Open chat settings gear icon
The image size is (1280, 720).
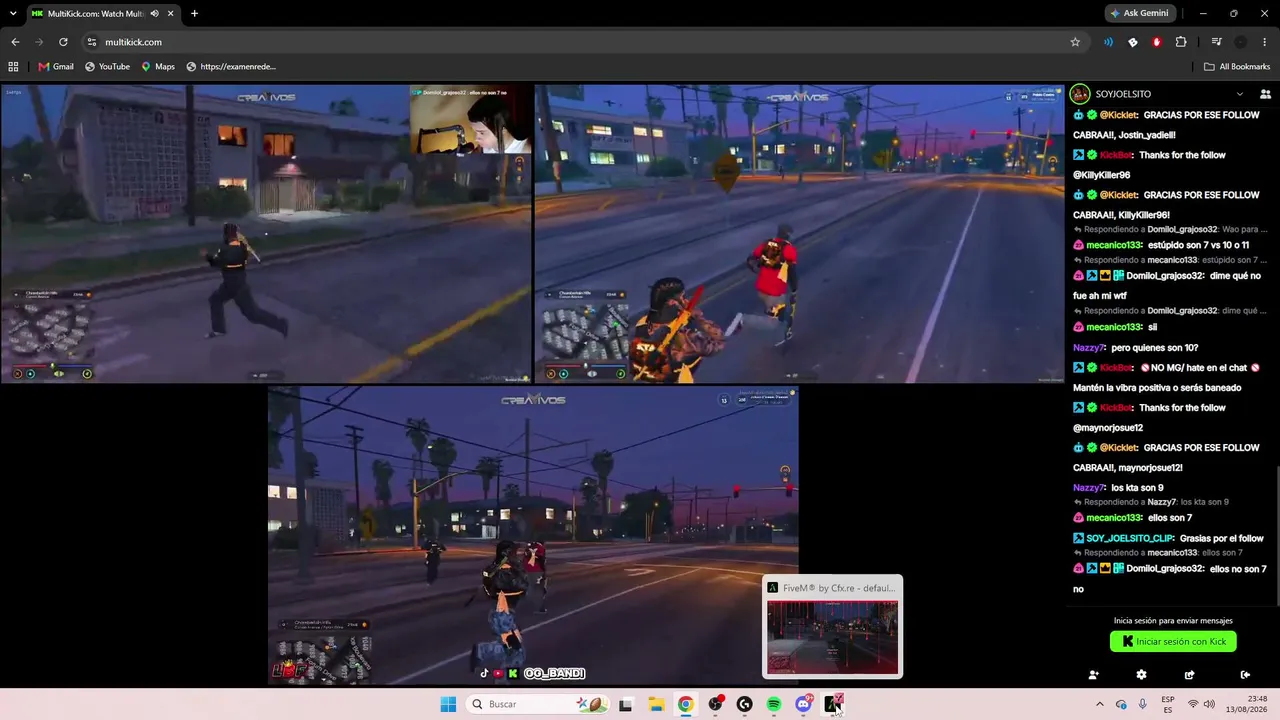tap(1141, 675)
